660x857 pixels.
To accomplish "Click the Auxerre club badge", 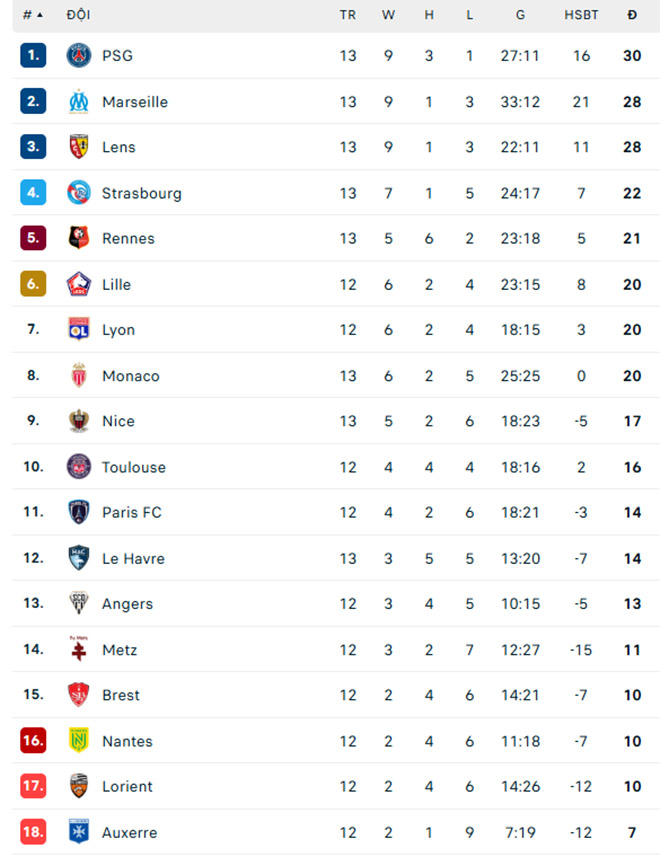I will (x=78, y=832).
